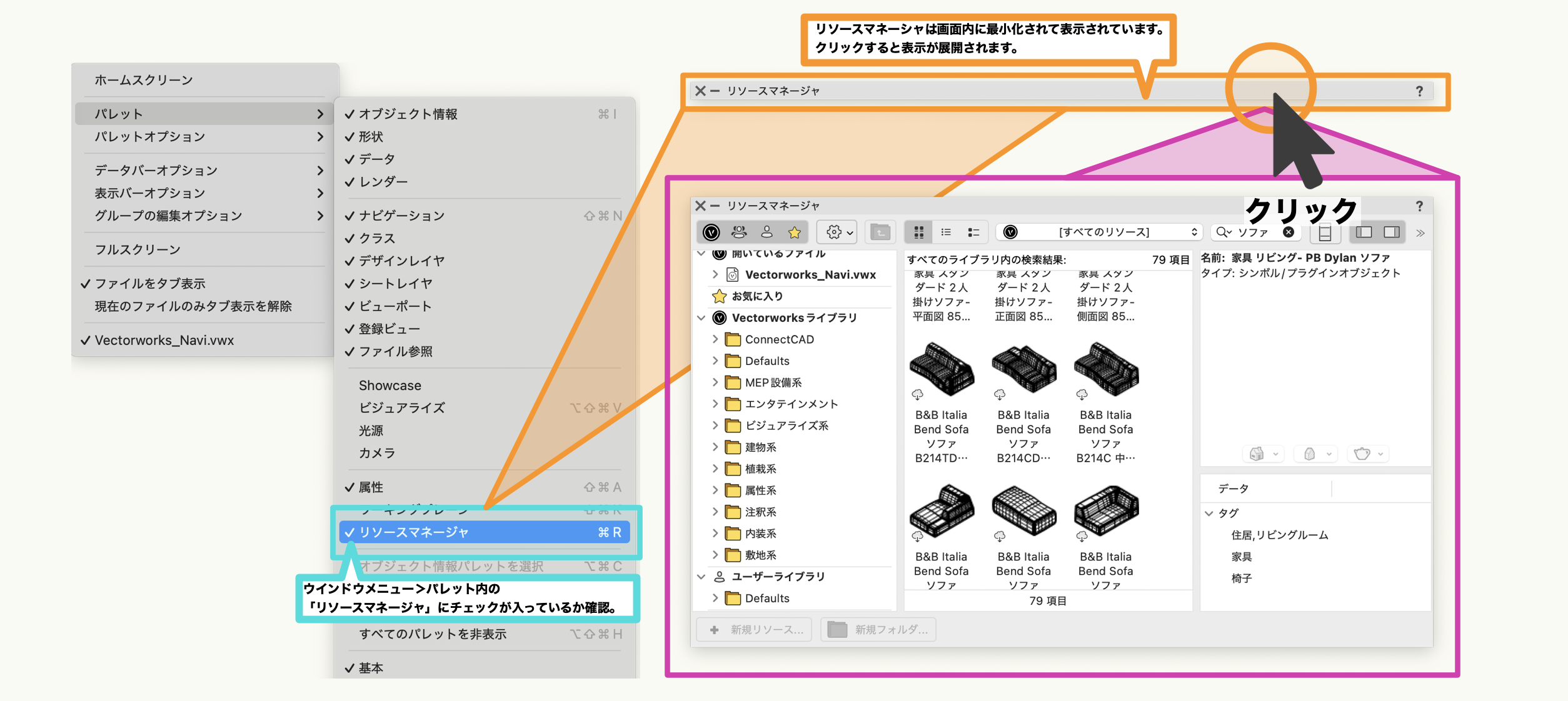The image size is (1568, 701).
Task: Toggle the right preview pane
Action: pyautogui.click(x=1392, y=232)
